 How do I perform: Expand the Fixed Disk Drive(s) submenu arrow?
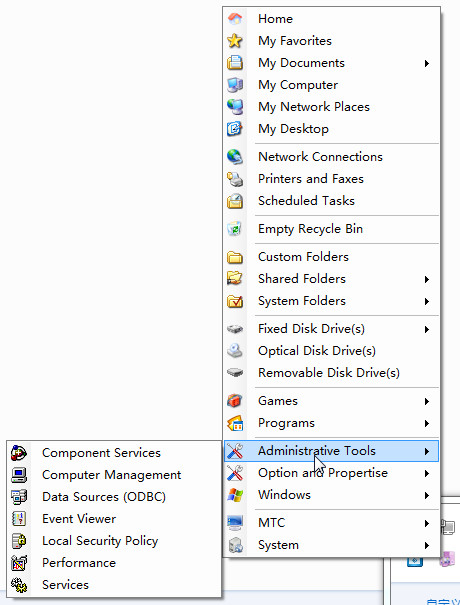pos(427,329)
